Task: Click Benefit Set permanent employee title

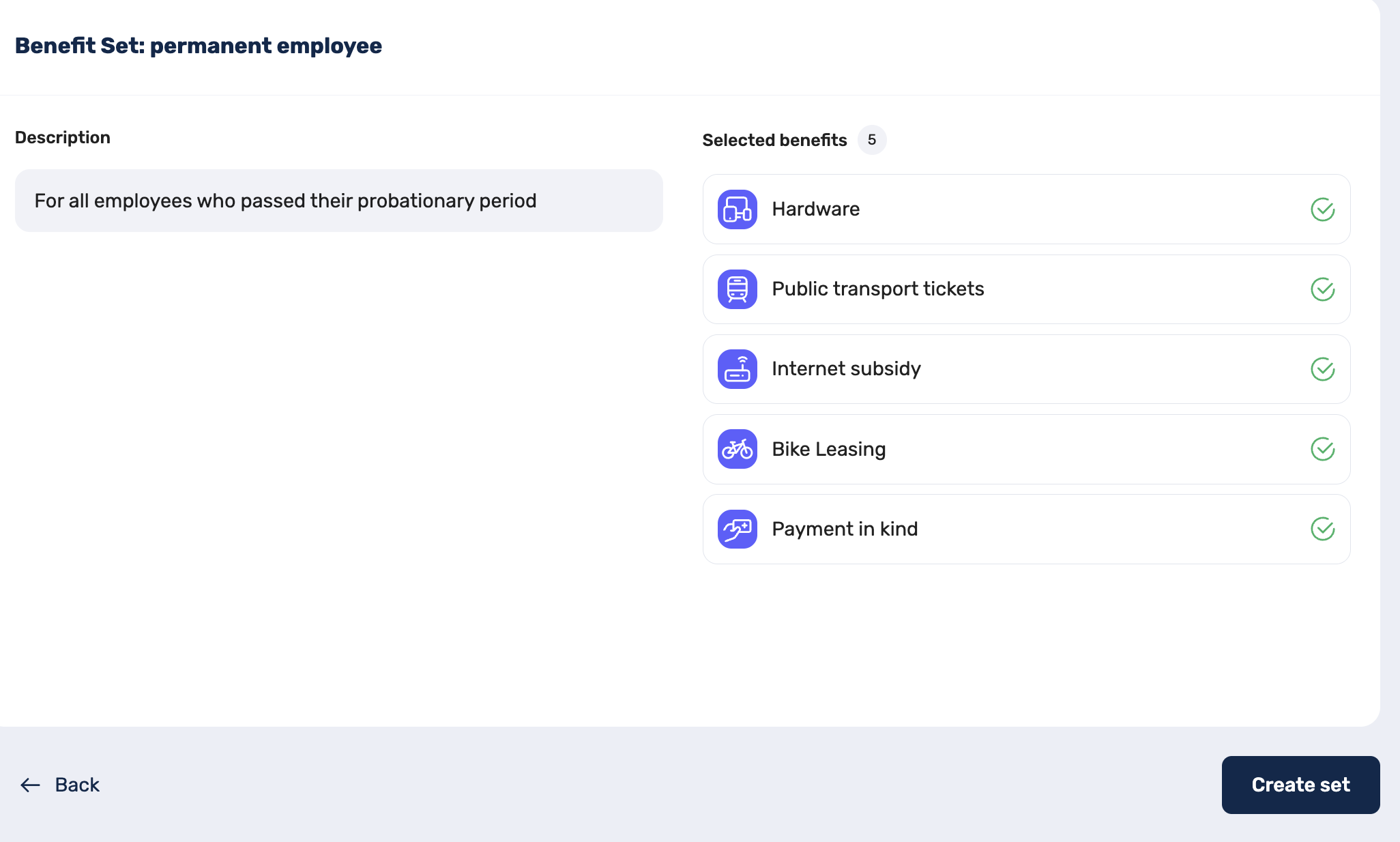Action: coord(198,46)
